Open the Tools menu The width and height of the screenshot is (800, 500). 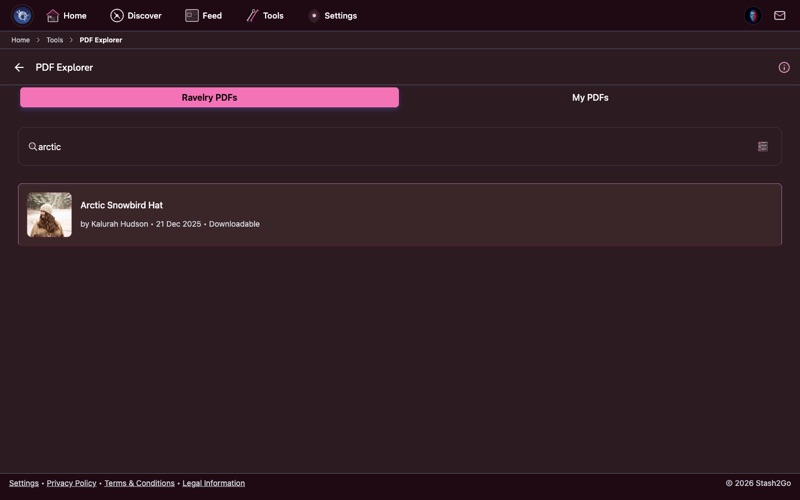(265, 16)
